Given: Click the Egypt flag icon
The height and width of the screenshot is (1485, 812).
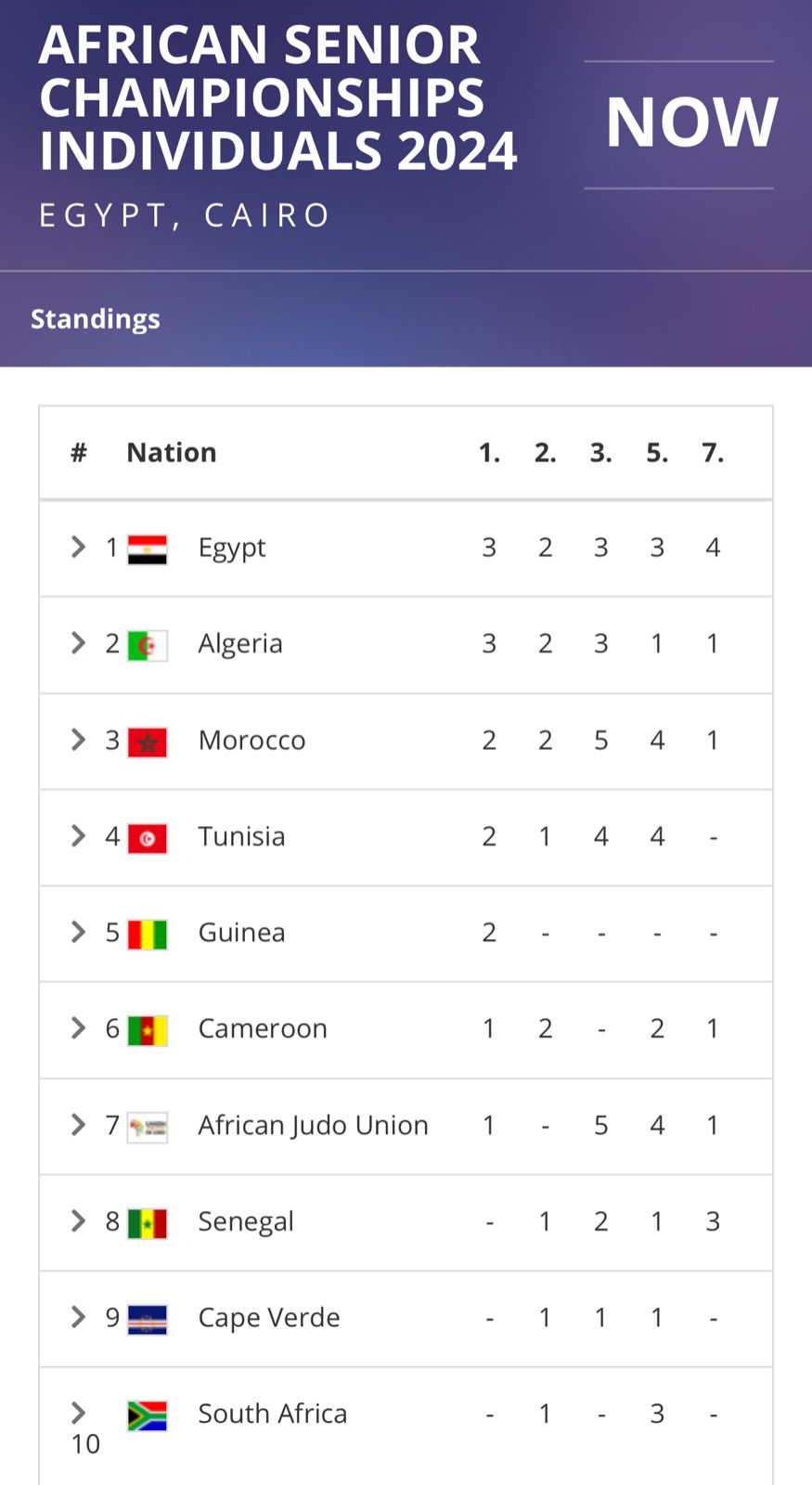Looking at the screenshot, I should point(147,549).
